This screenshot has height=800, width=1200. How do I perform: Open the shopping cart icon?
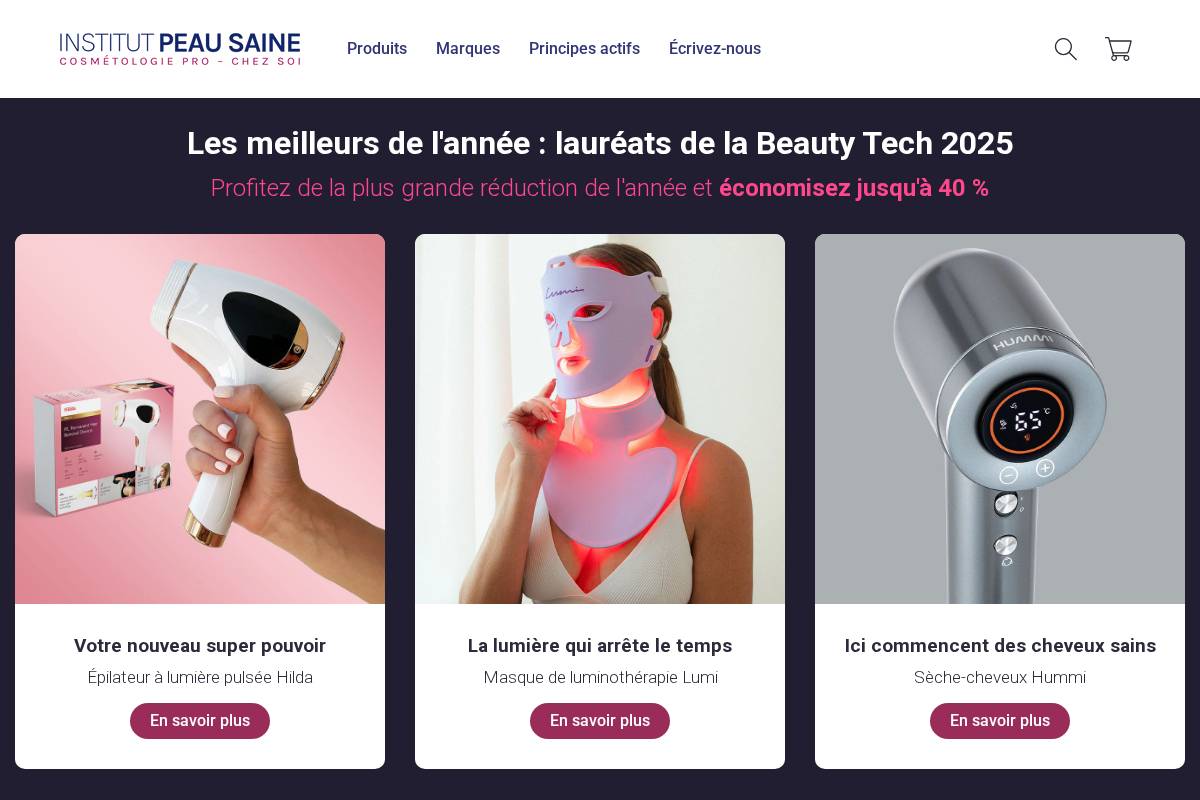tap(1118, 49)
